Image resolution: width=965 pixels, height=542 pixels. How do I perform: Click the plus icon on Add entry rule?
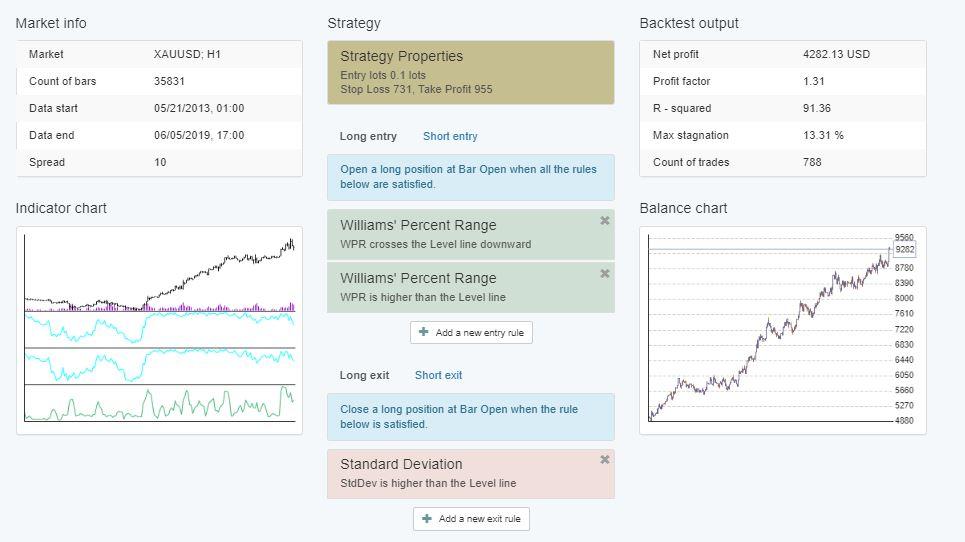tap(424, 332)
